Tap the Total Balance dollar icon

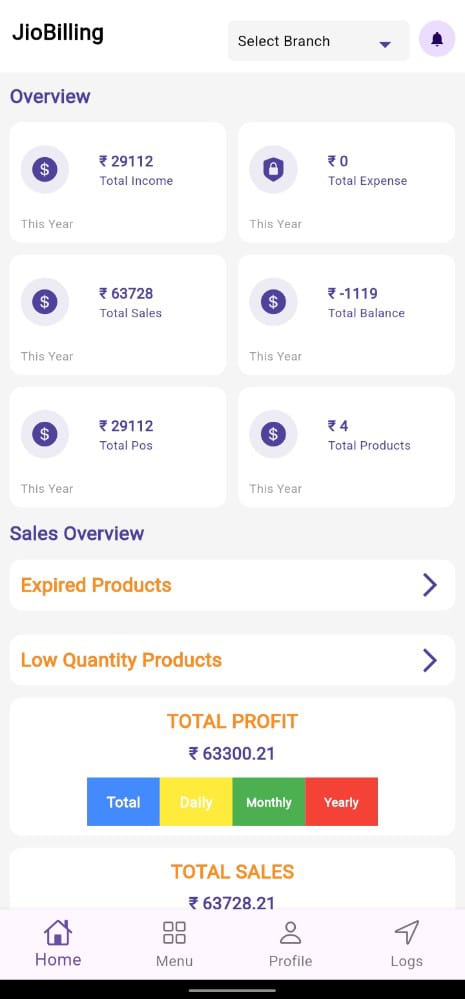pos(273,302)
